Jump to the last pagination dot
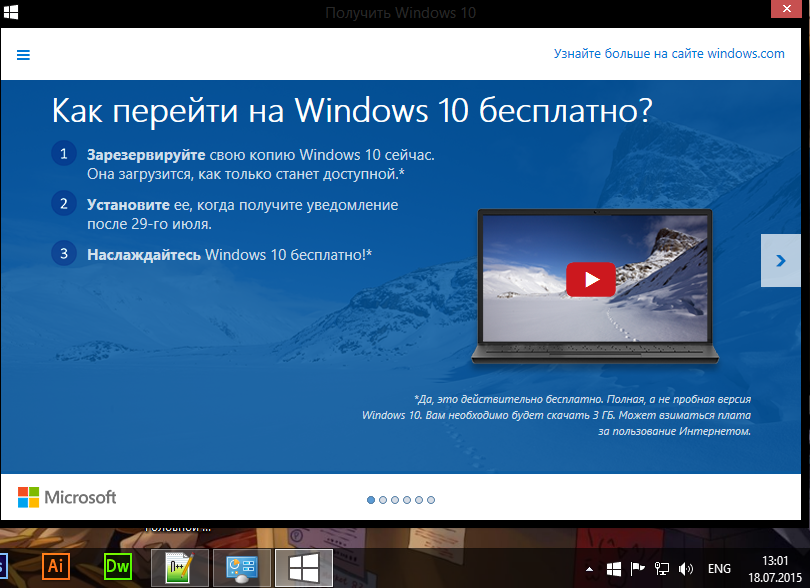Viewport: 810px width, 588px height. pos(431,499)
